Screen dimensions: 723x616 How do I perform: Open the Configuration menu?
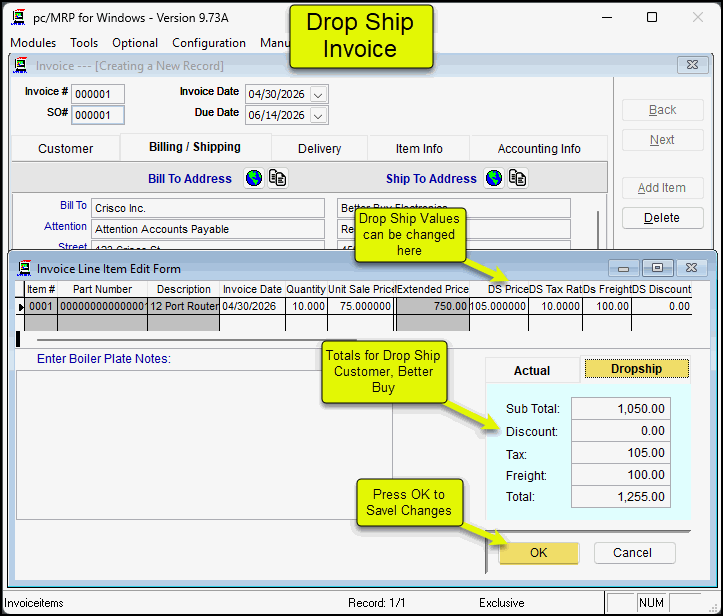208,43
